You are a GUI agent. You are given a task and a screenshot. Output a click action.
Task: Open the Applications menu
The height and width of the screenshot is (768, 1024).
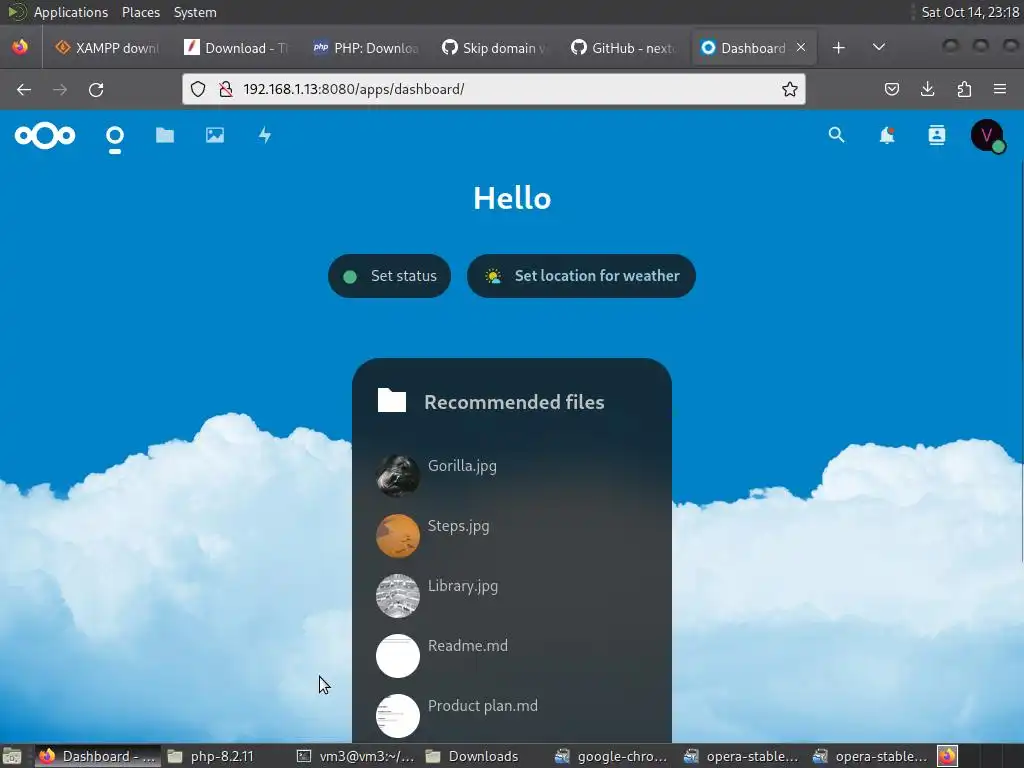point(71,12)
